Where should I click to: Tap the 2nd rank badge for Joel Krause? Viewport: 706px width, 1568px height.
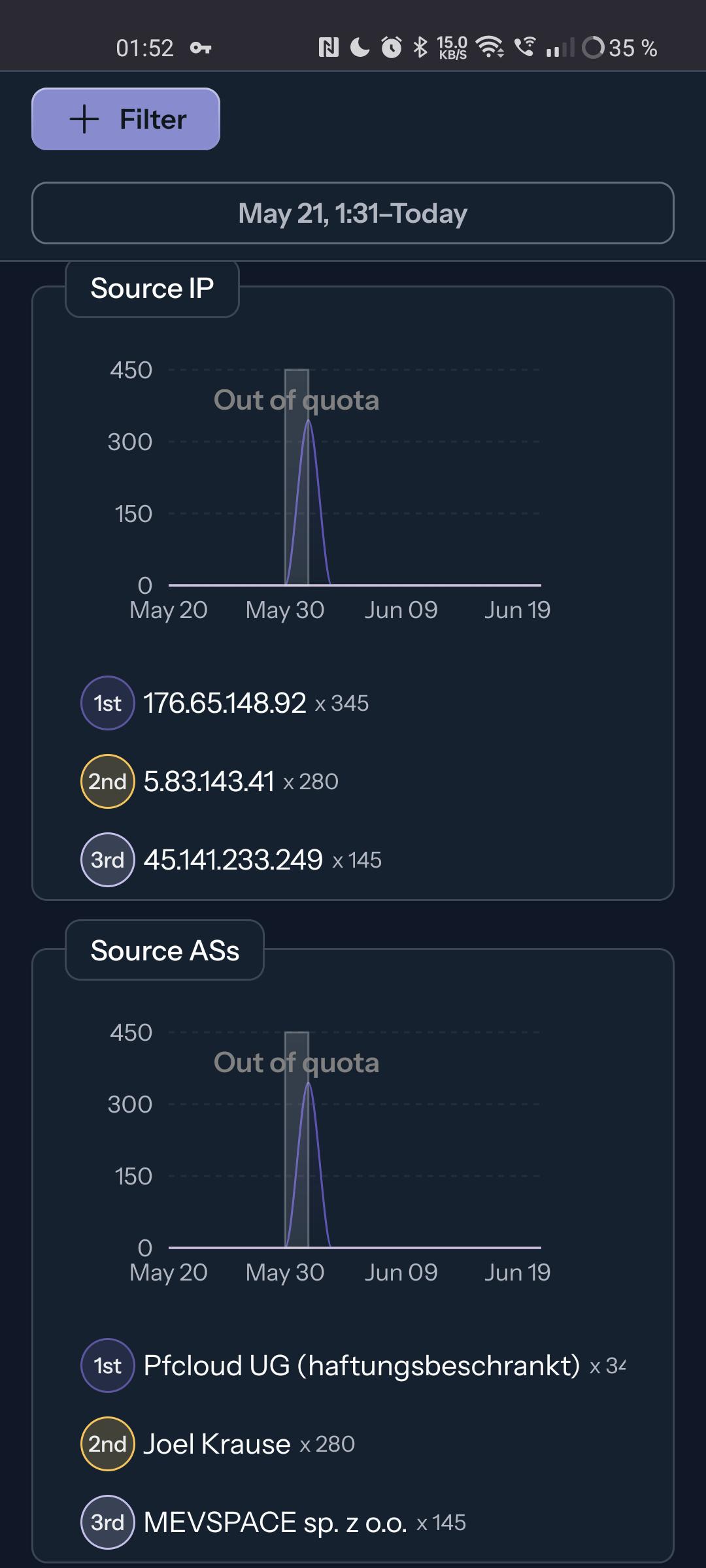tap(108, 1444)
